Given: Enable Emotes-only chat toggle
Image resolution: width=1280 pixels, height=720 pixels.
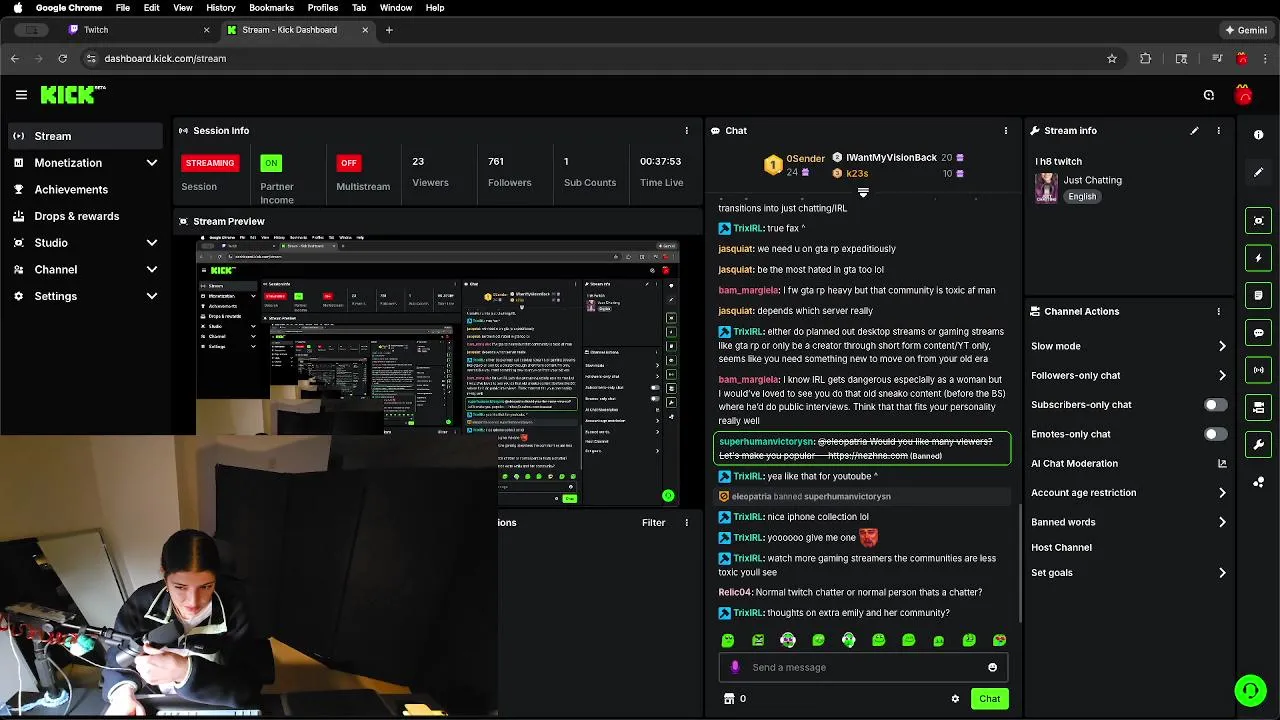Looking at the screenshot, I should 1215,434.
